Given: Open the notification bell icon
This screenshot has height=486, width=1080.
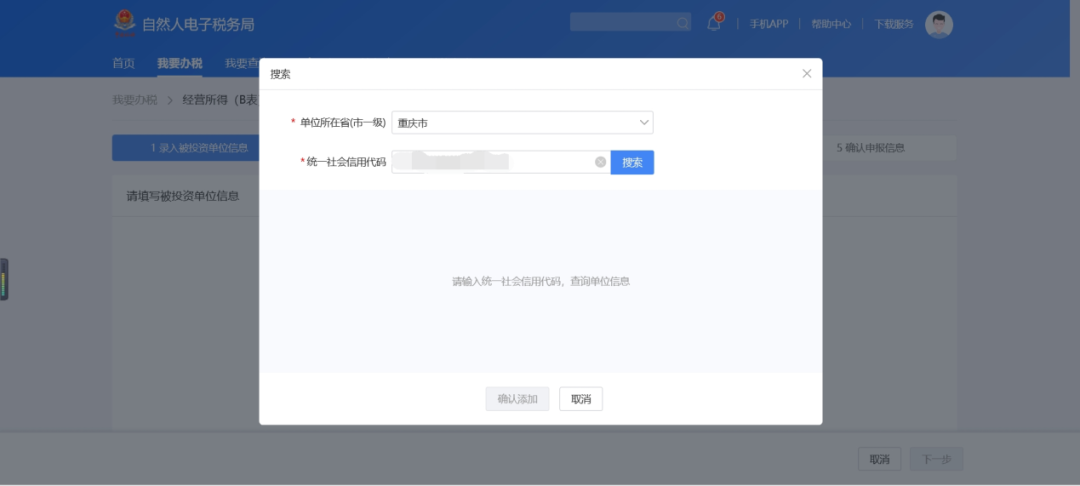Looking at the screenshot, I should pos(714,23).
